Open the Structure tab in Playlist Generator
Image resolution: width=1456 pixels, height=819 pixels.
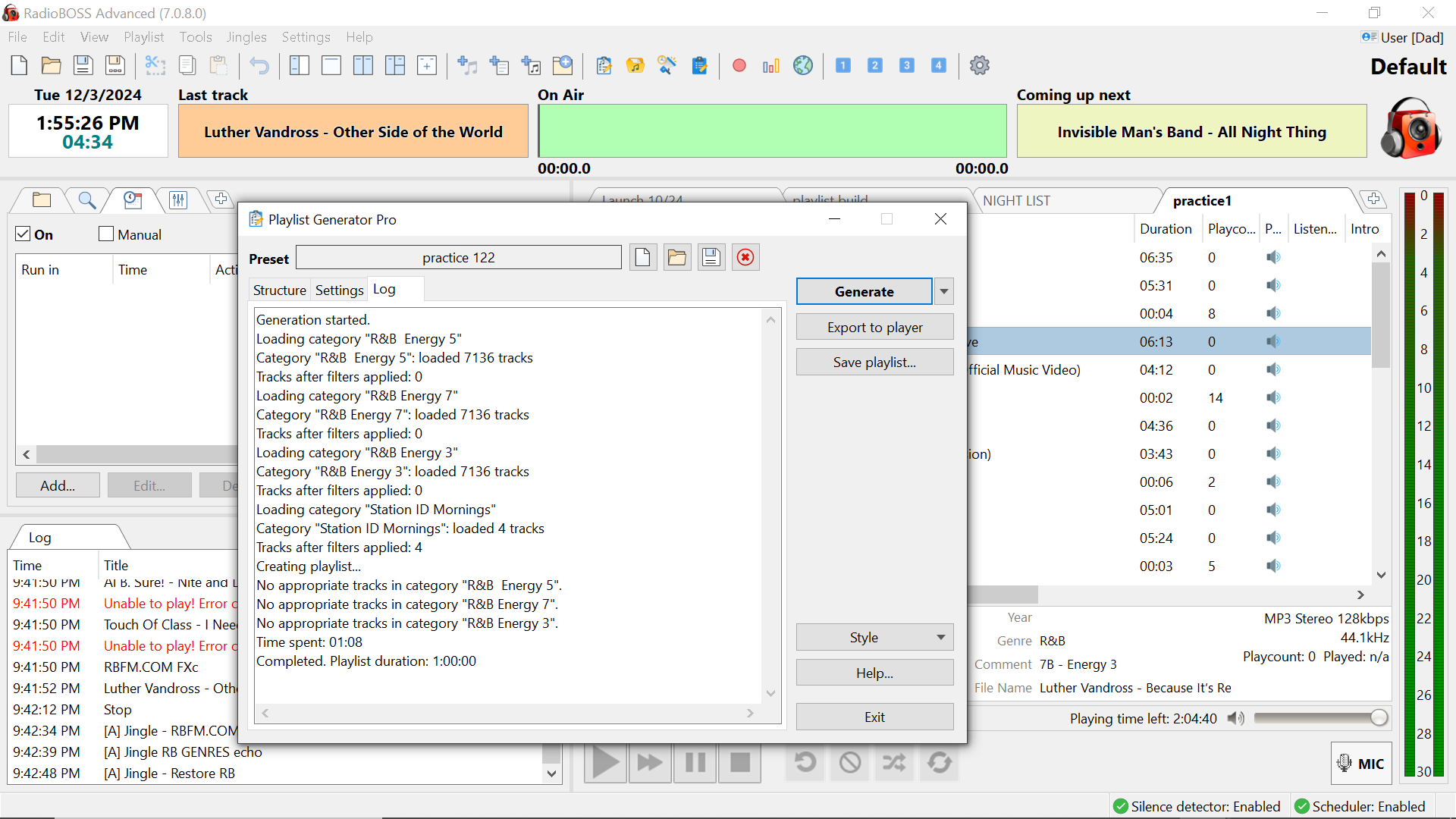coord(279,290)
